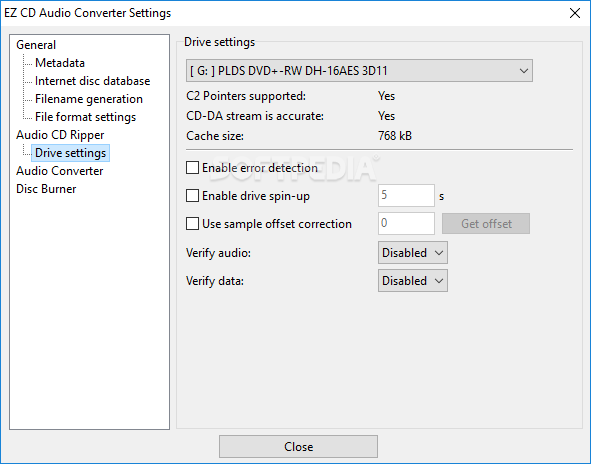This screenshot has height=464, width=591.
Task: Open File format settings page
Action: pyautogui.click(x=85, y=117)
